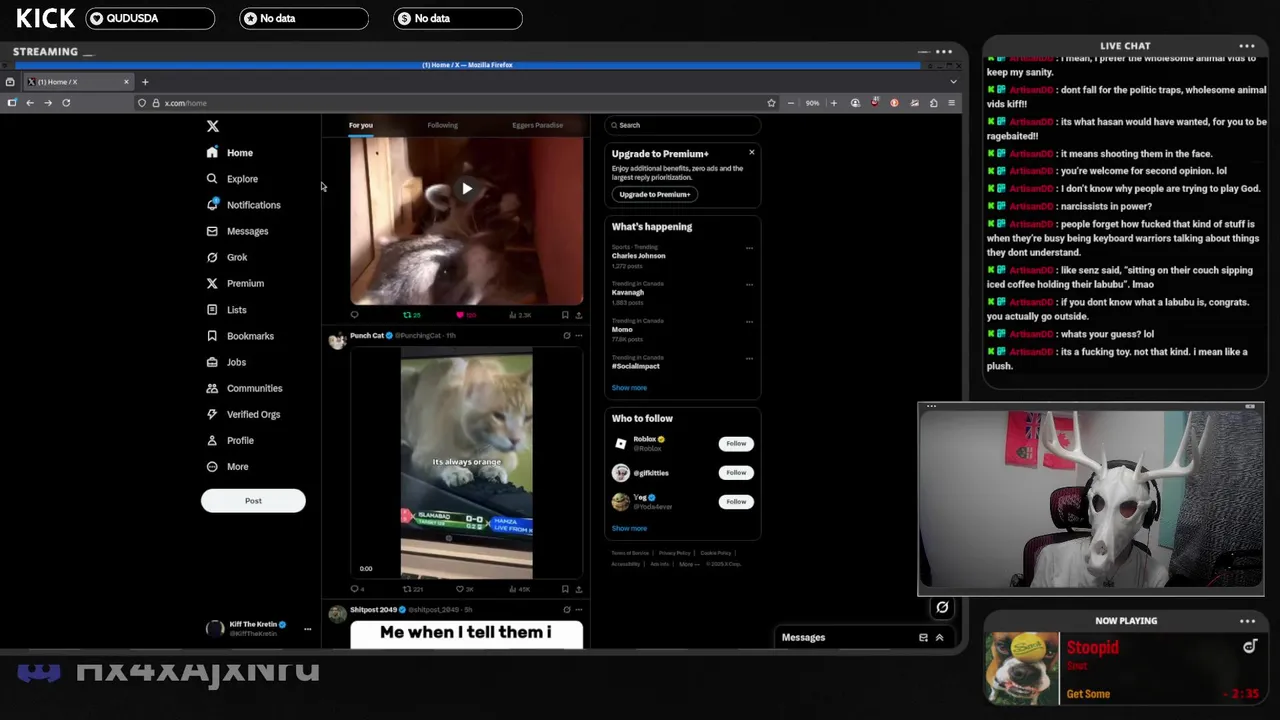Open Jobs in the X sidebar
Viewport: 1280px width, 720px height.
pos(226,362)
